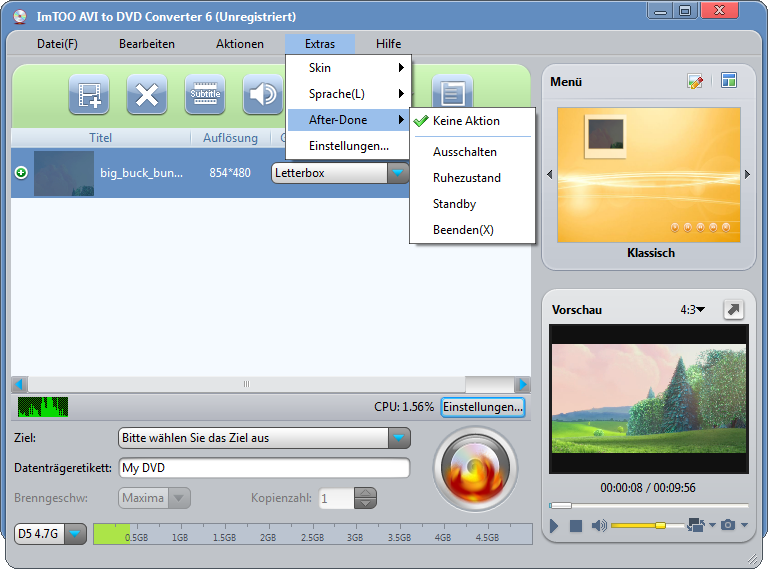Play the preview video
This screenshot has height=569, width=768.
(554, 525)
